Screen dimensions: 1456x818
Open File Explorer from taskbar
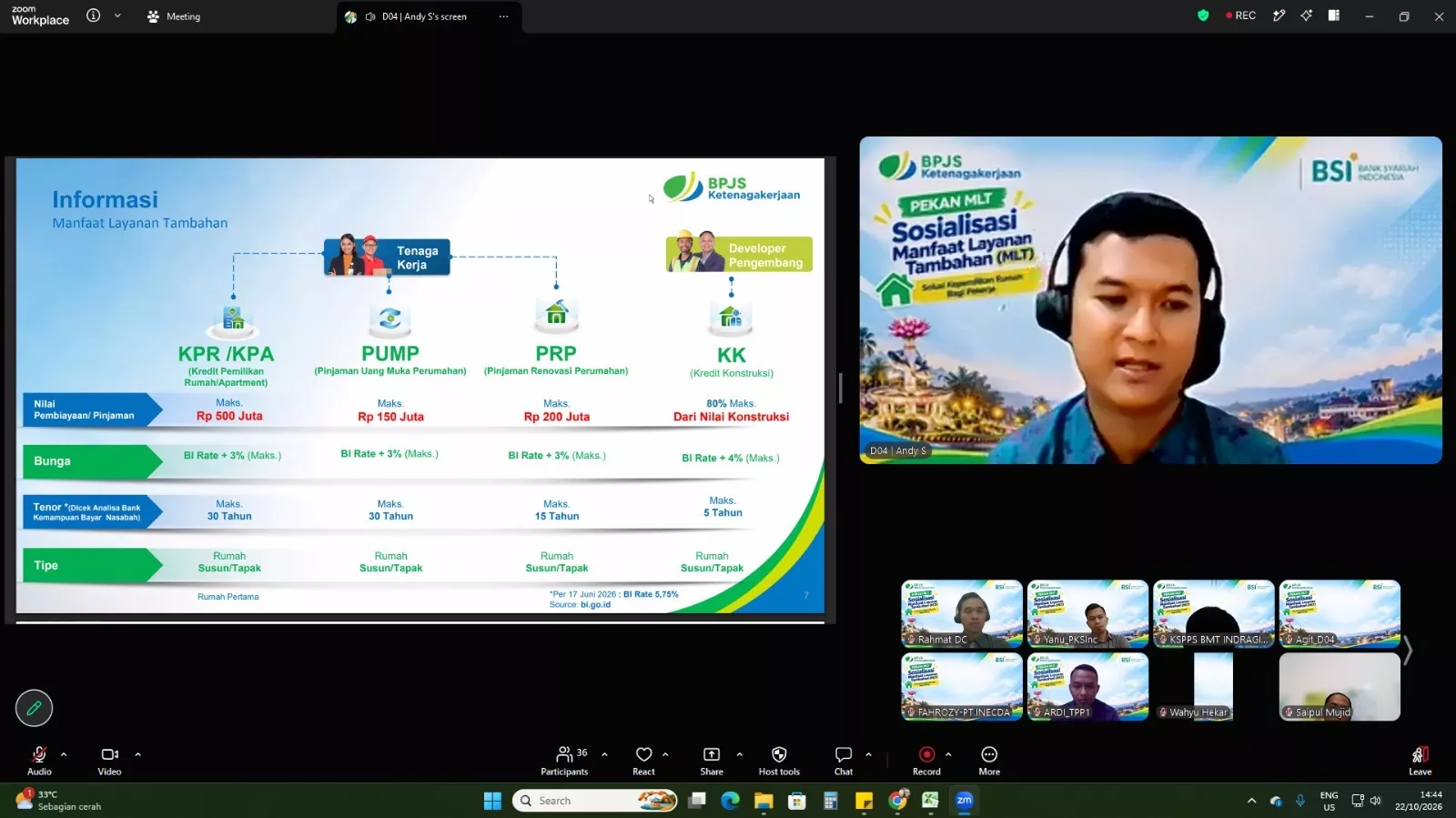click(x=763, y=801)
